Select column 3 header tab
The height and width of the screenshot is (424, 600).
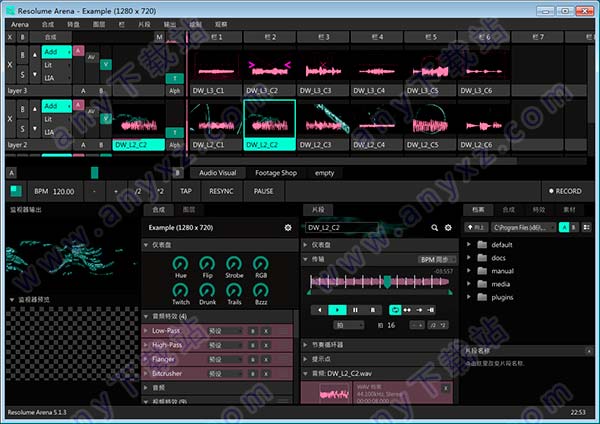tap(323, 37)
